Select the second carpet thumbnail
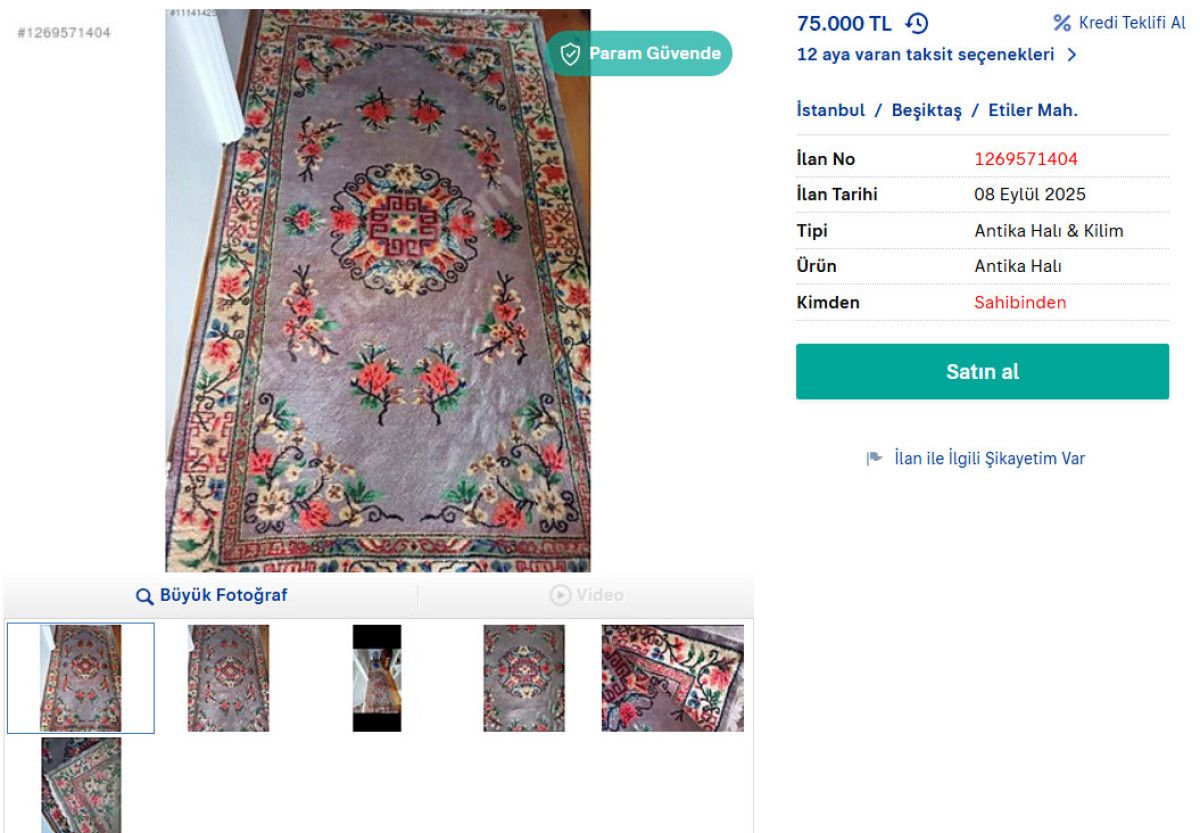 point(228,678)
